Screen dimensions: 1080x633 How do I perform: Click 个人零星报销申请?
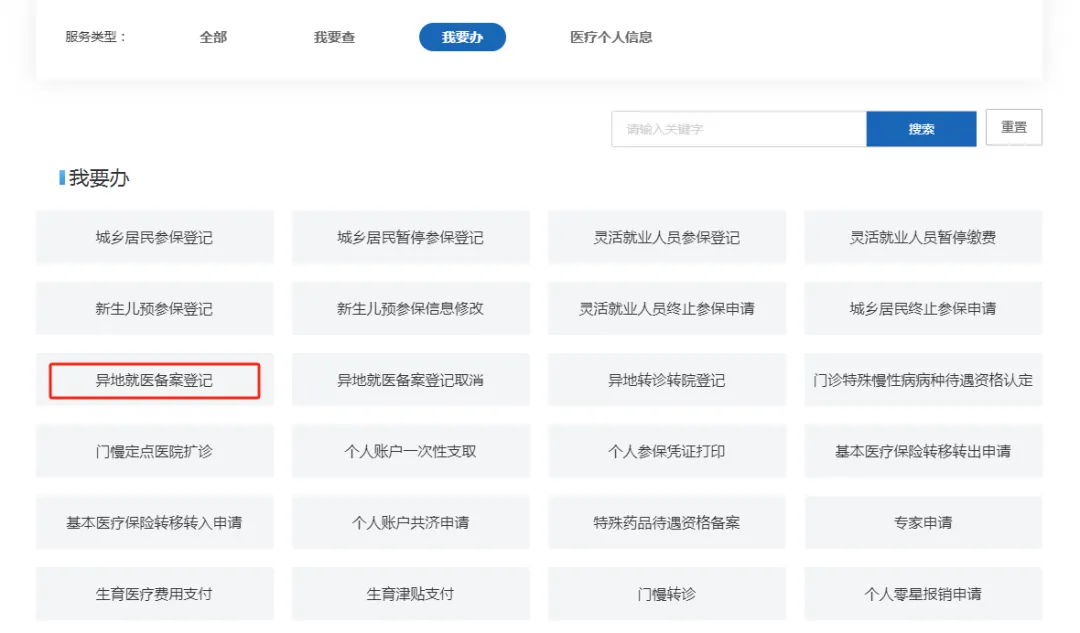coord(923,594)
